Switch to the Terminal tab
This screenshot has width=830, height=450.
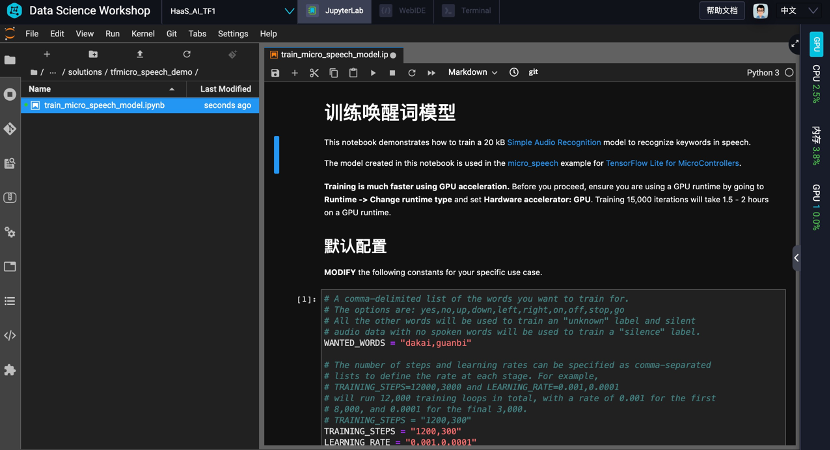tap(467, 11)
